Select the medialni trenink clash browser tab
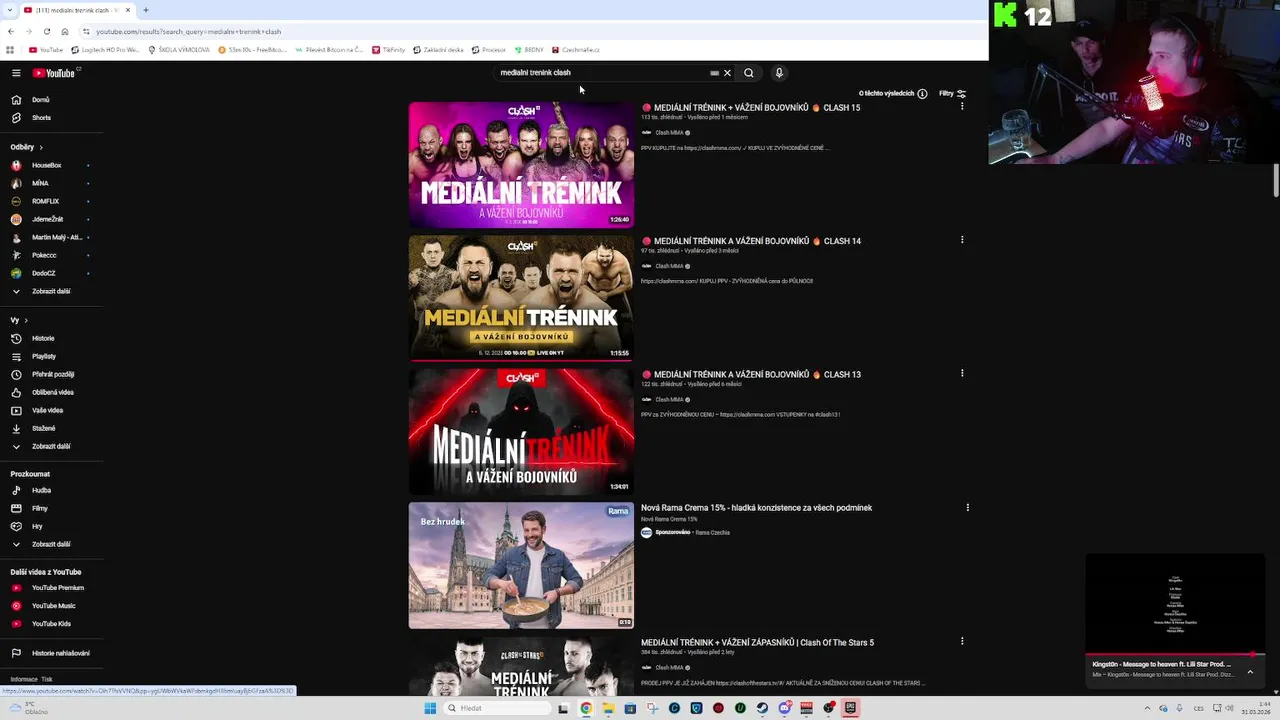The width and height of the screenshot is (1280, 720). 76,10
